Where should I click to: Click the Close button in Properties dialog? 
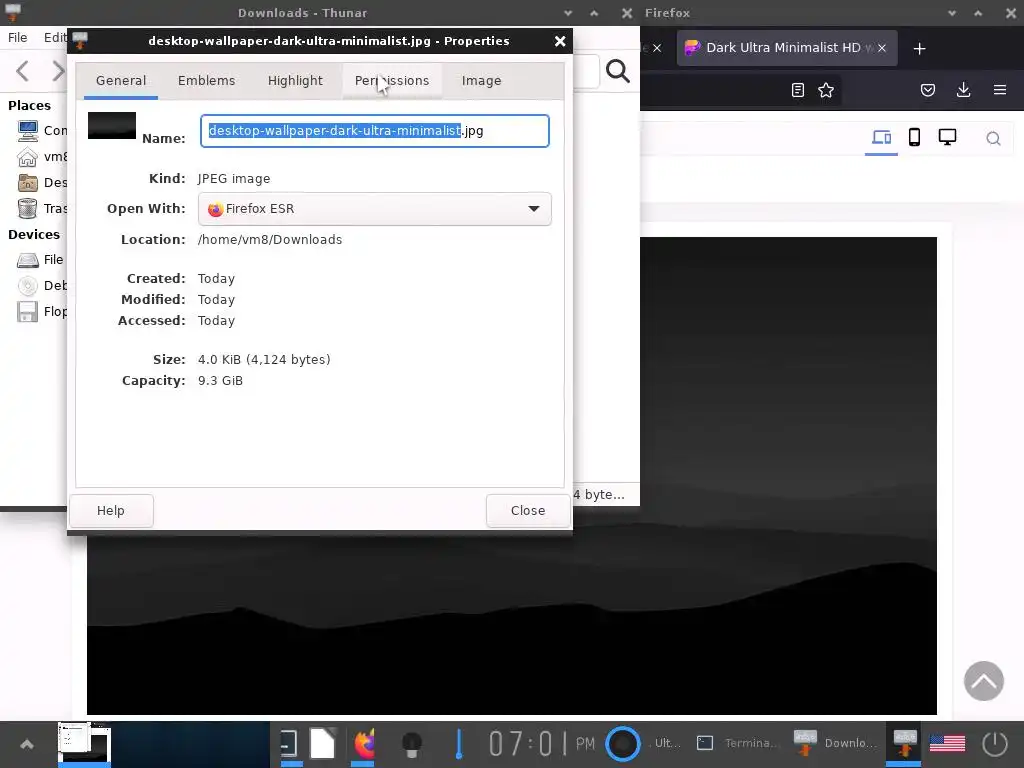tap(528, 511)
